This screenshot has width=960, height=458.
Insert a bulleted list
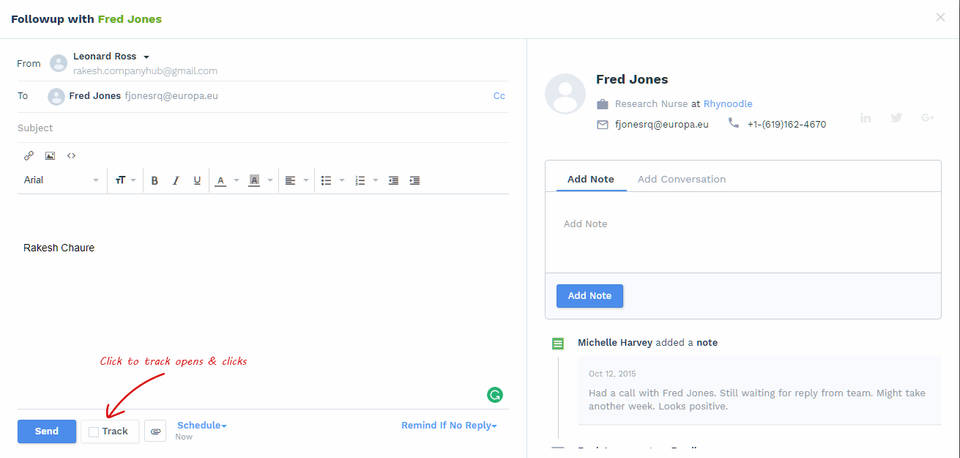pos(326,181)
